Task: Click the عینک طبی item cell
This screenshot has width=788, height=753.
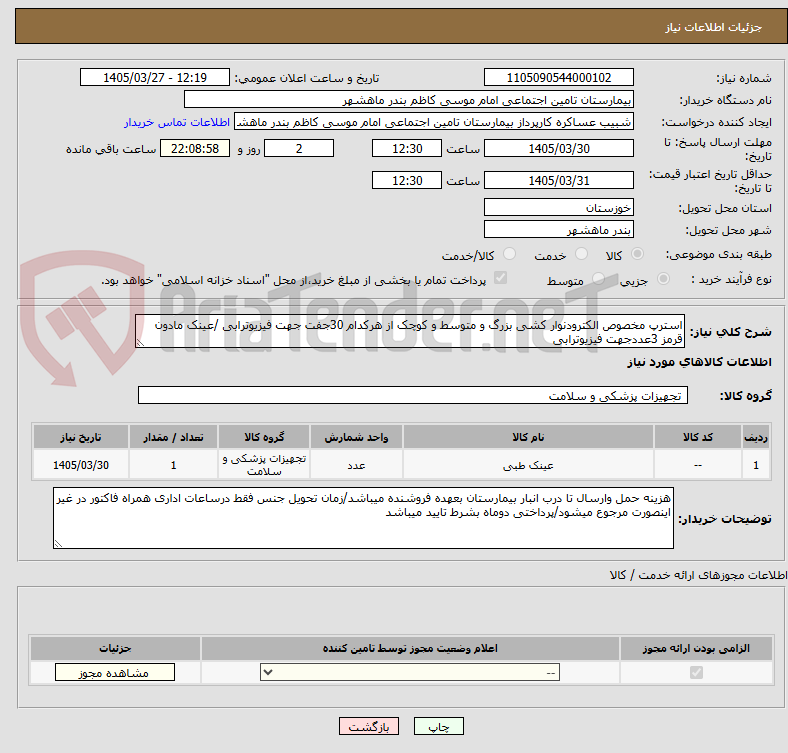Action: pyautogui.click(x=528, y=465)
